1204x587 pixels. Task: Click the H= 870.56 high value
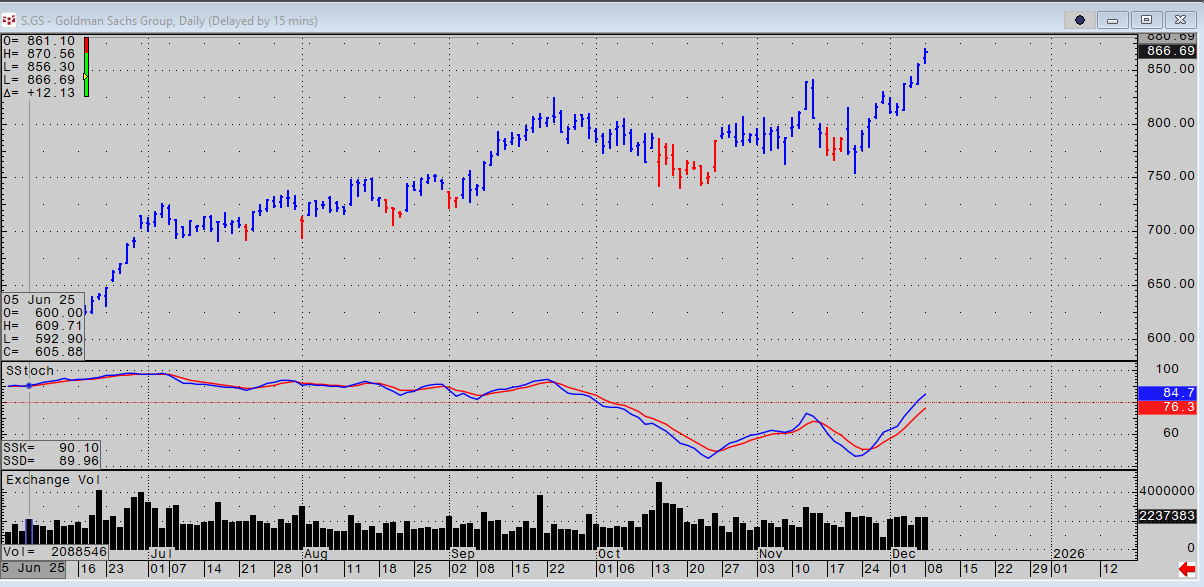40,54
